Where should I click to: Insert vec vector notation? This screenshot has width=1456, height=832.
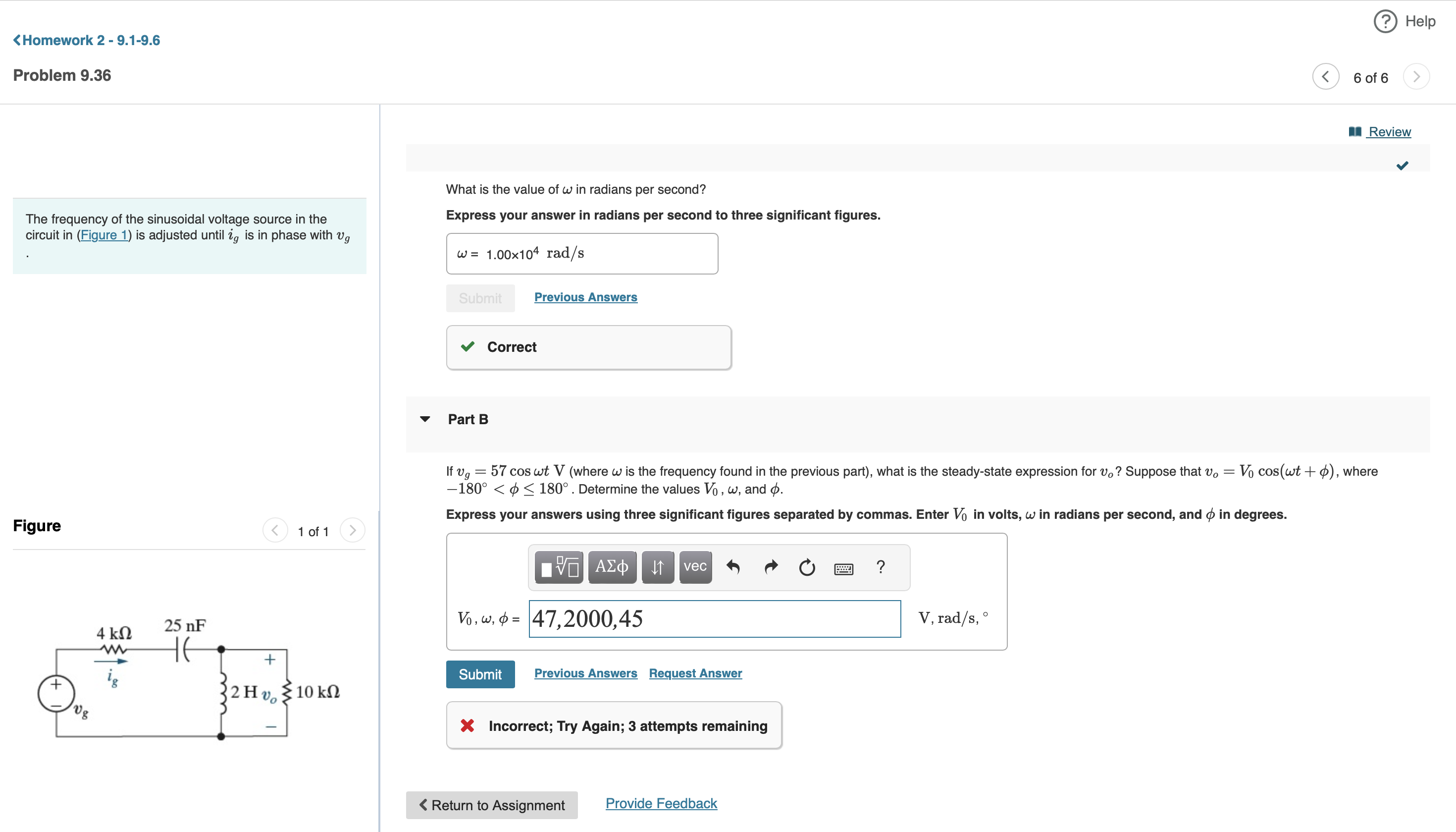pyautogui.click(x=695, y=567)
